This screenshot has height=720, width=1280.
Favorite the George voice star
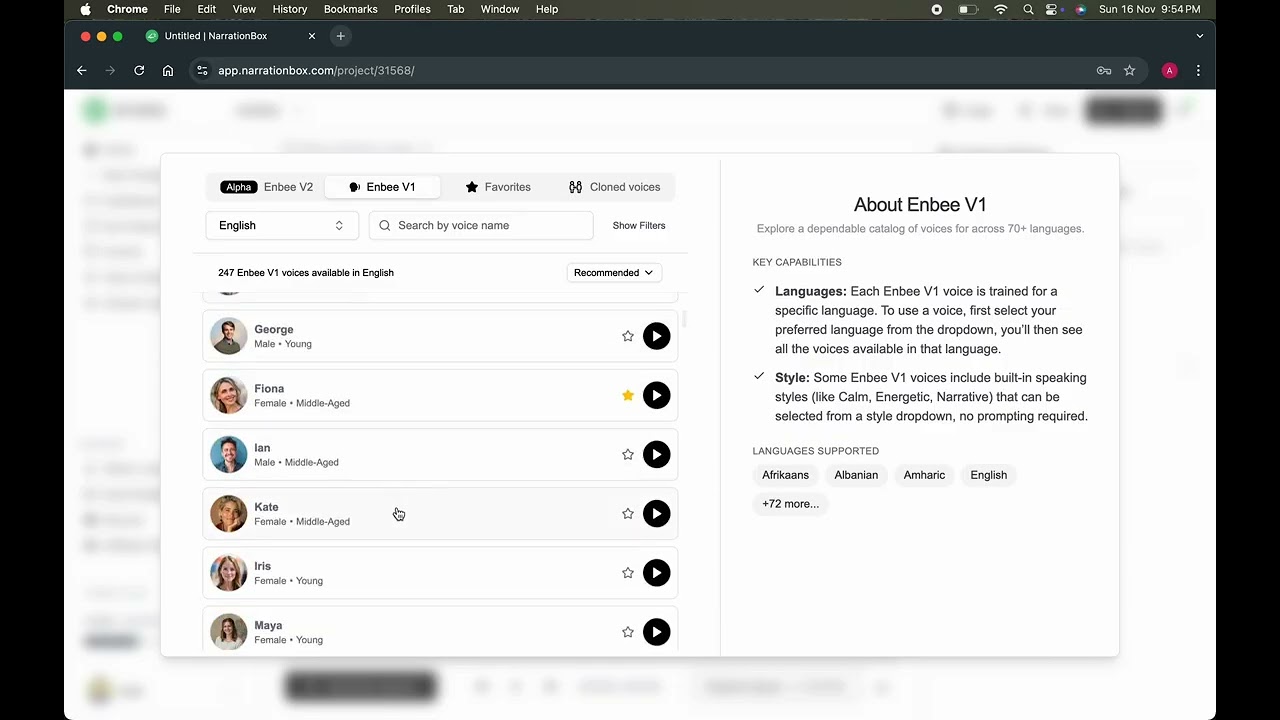[628, 336]
